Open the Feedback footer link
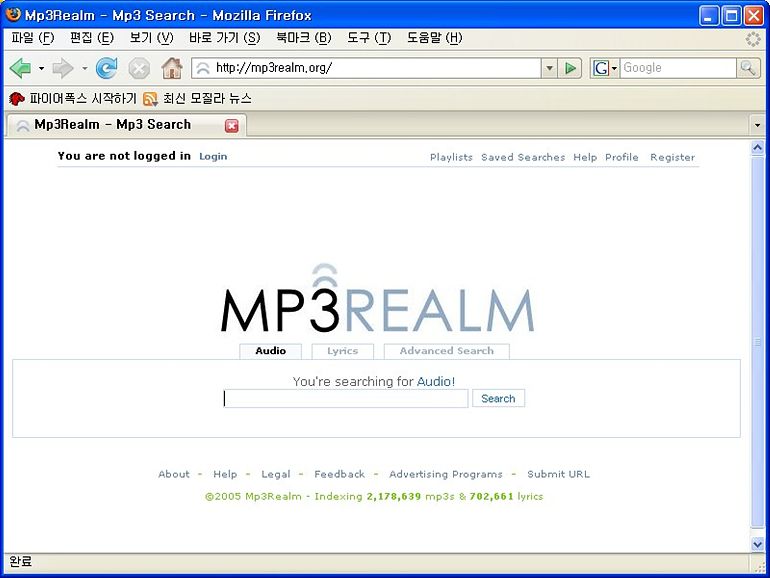This screenshot has height=578, width=770. tap(339, 474)
